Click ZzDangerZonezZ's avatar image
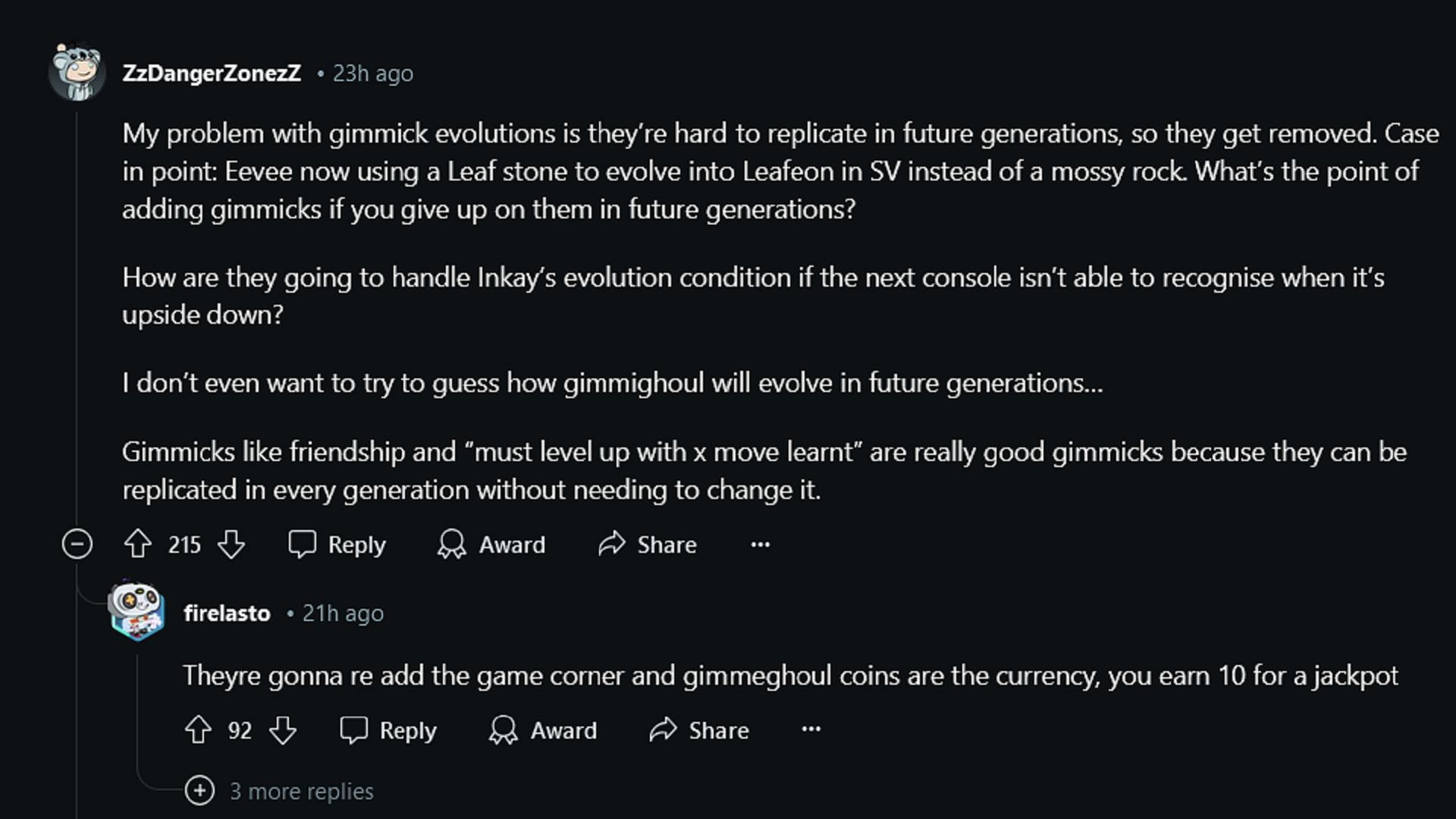The height and width of the screenshot is (819, 1456). (x=77, y=72)
